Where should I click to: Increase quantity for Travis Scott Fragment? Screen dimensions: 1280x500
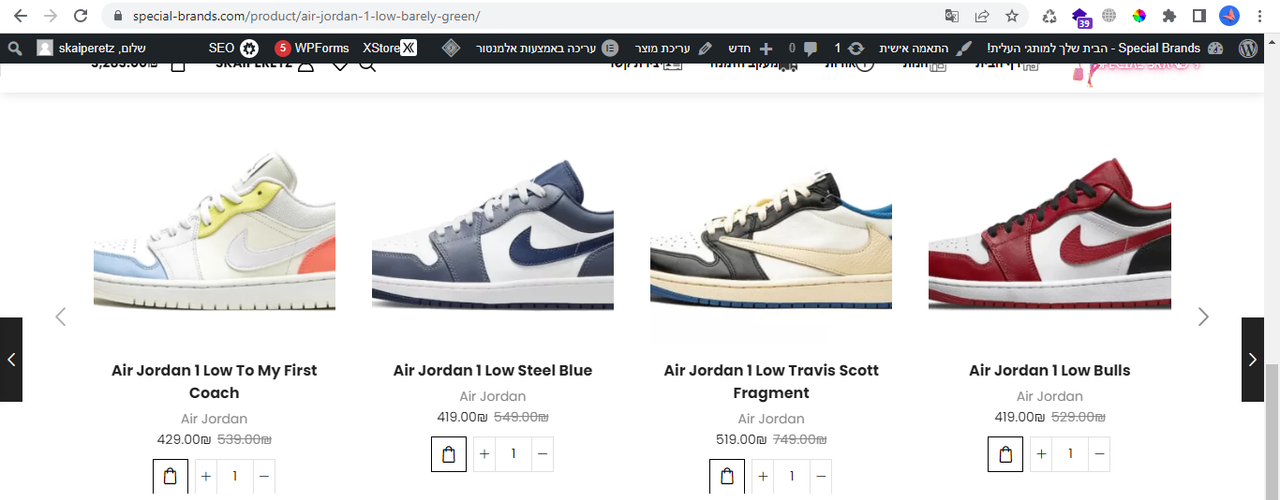tap(763, 476)
